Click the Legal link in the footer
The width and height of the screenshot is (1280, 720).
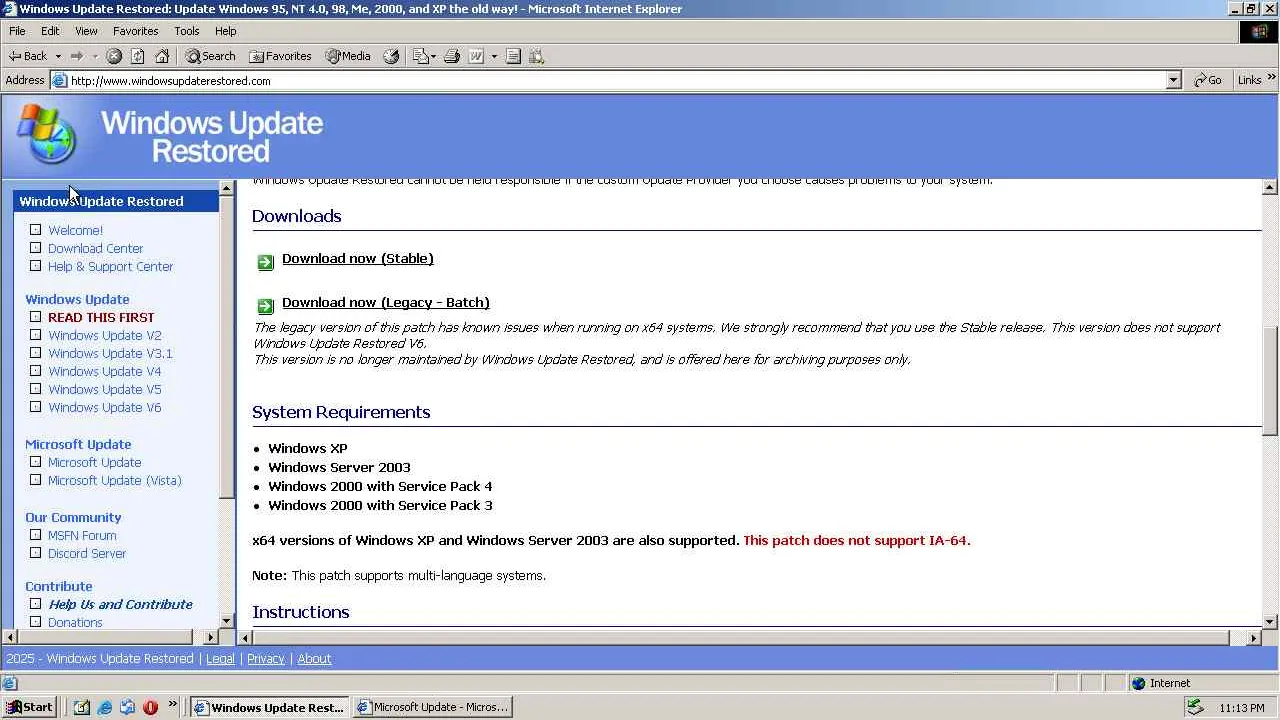coord(220,659)
